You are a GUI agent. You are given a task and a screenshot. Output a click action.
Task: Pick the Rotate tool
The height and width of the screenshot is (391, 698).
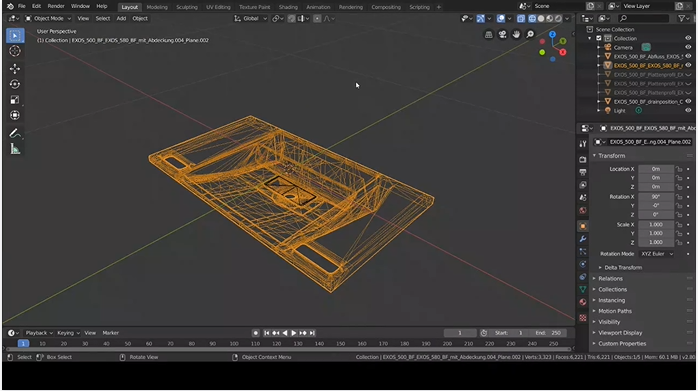point(15,84)
